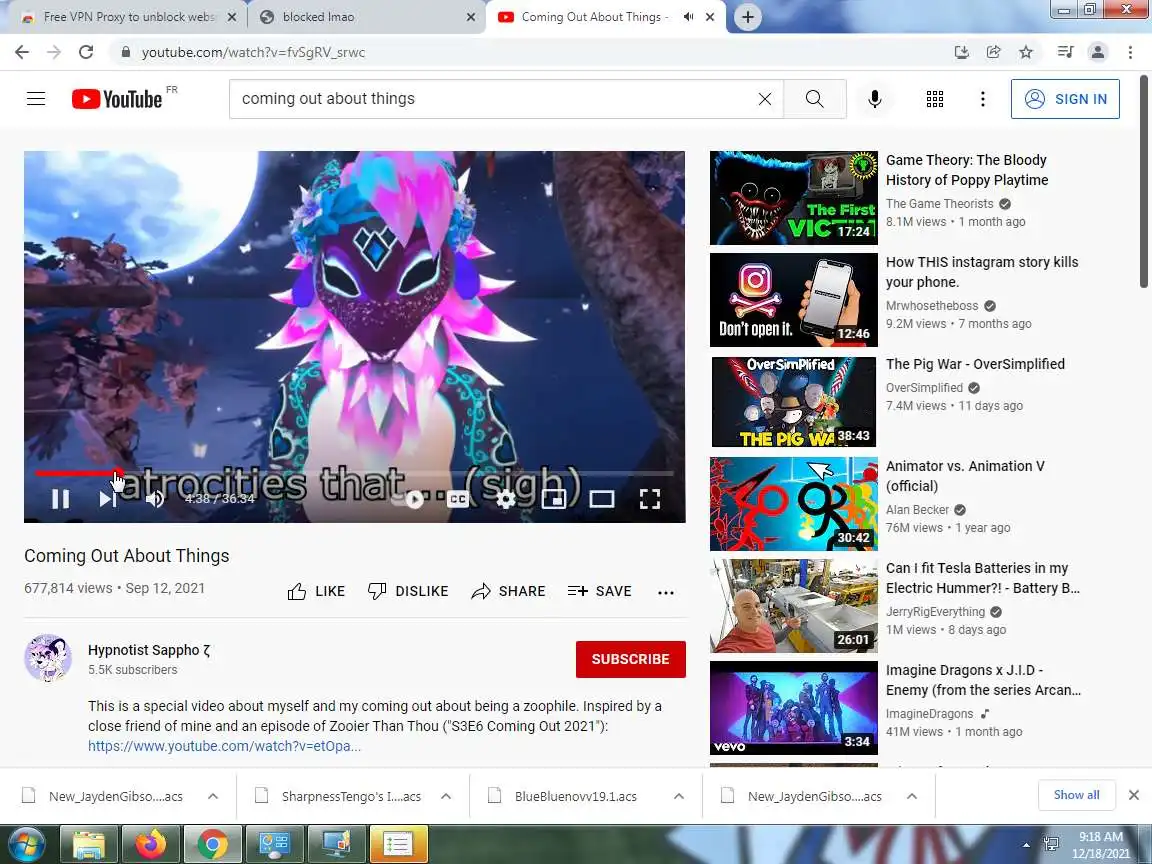Screen dimensions: 1152x864
Task: Open the YouTube hamburger guide menu
Action: [36, 98]
